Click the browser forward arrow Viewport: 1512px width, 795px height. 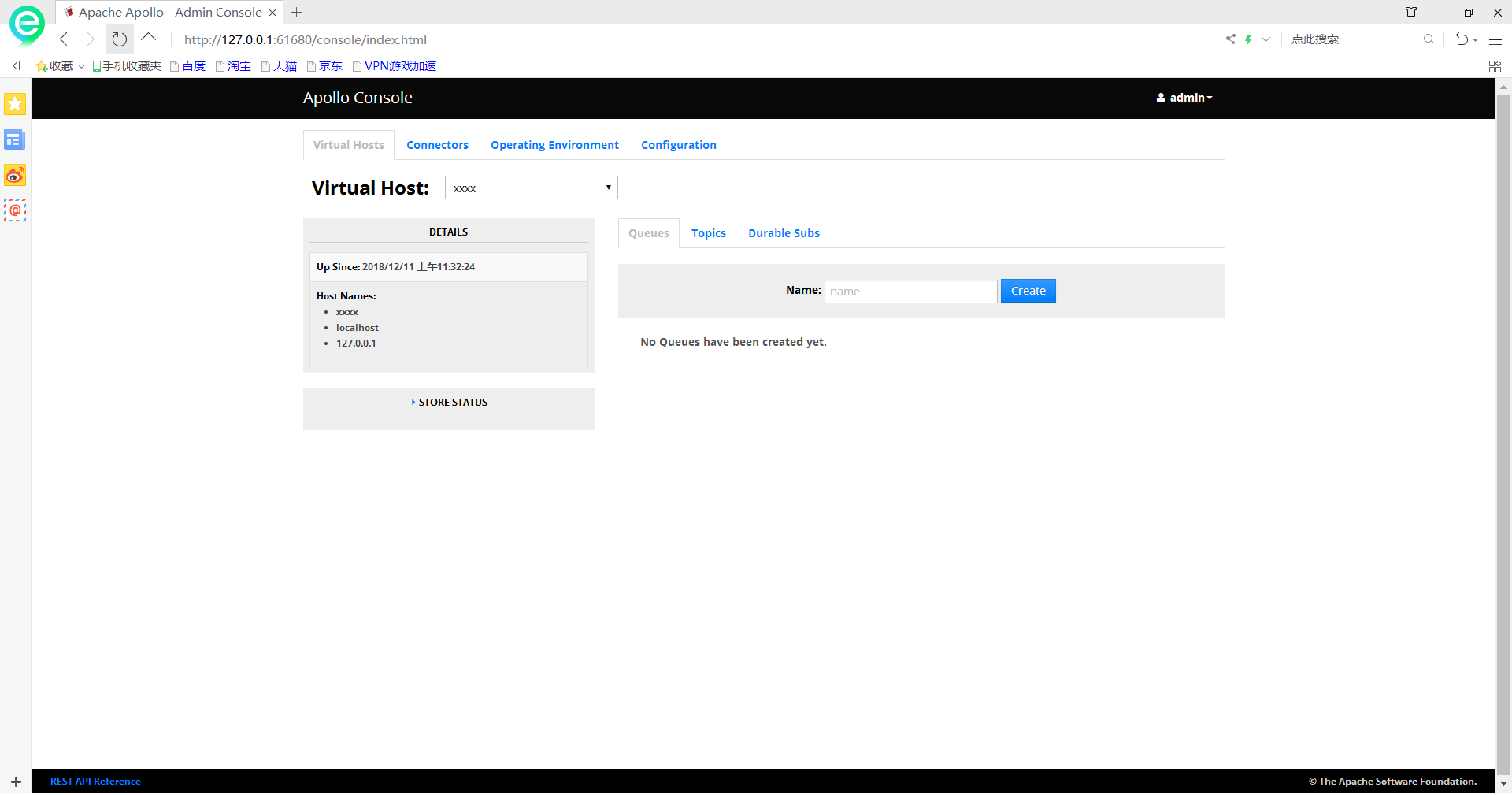point(90,39)
